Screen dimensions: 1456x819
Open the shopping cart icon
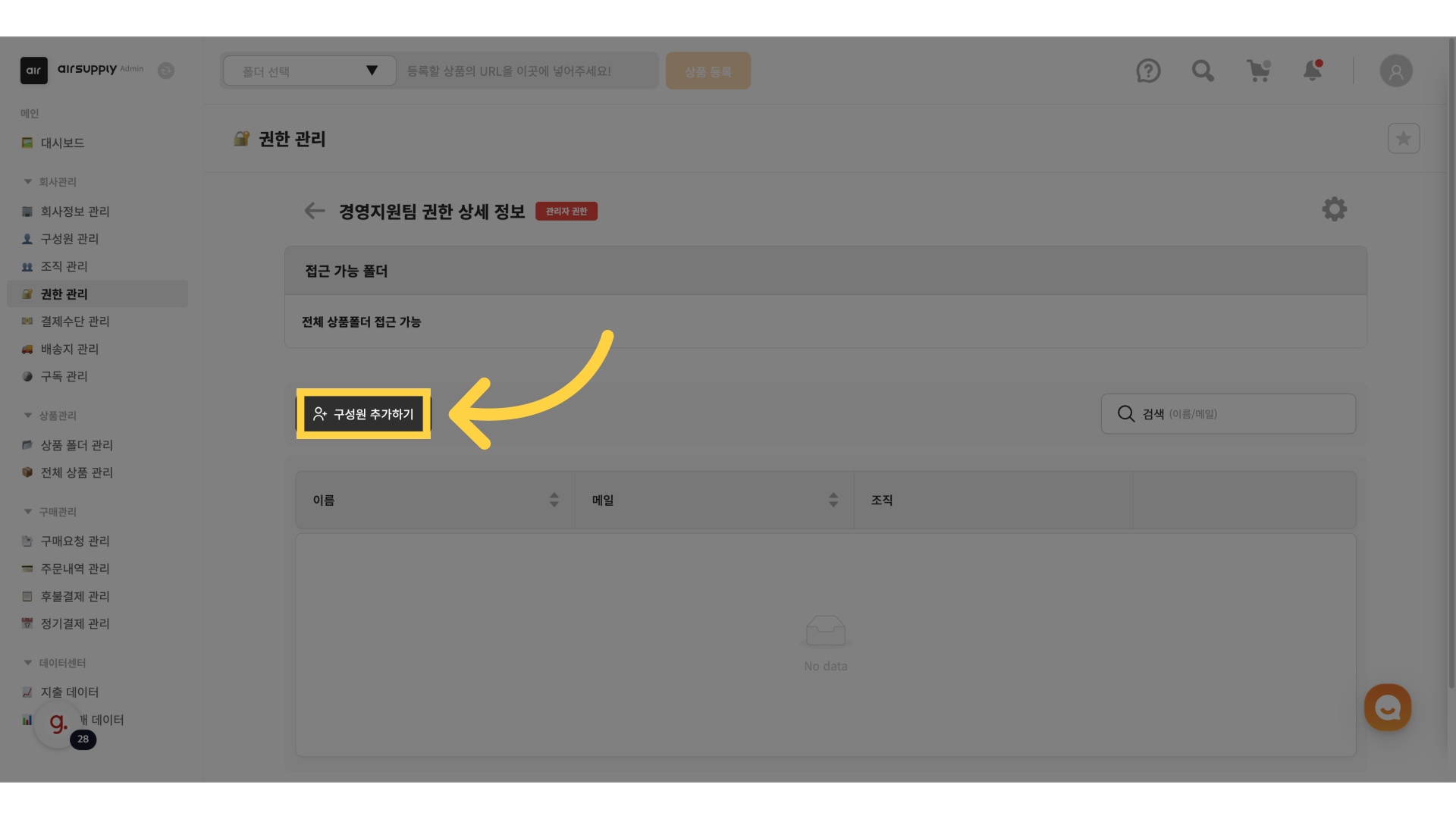(1258, 71)
